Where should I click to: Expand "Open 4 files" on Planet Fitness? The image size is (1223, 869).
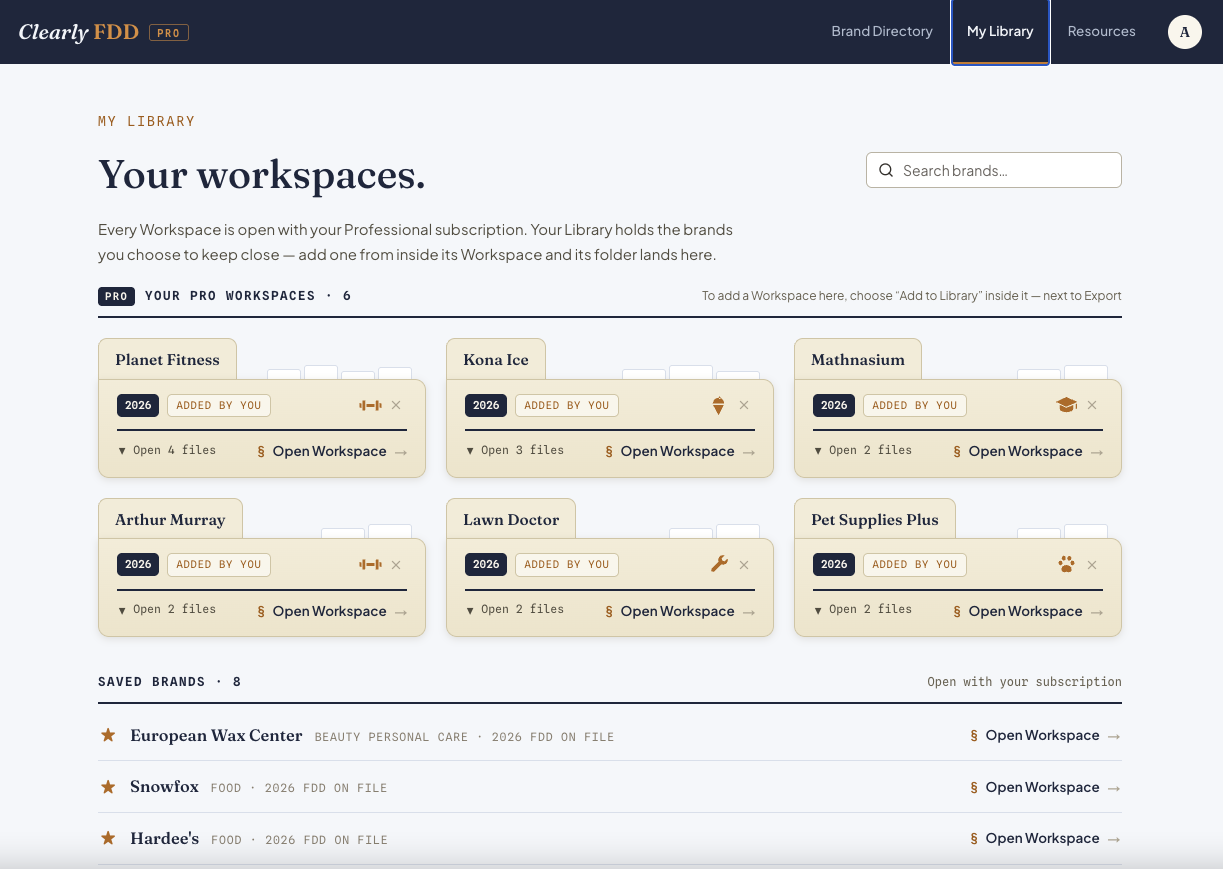(x=167, y=450)
